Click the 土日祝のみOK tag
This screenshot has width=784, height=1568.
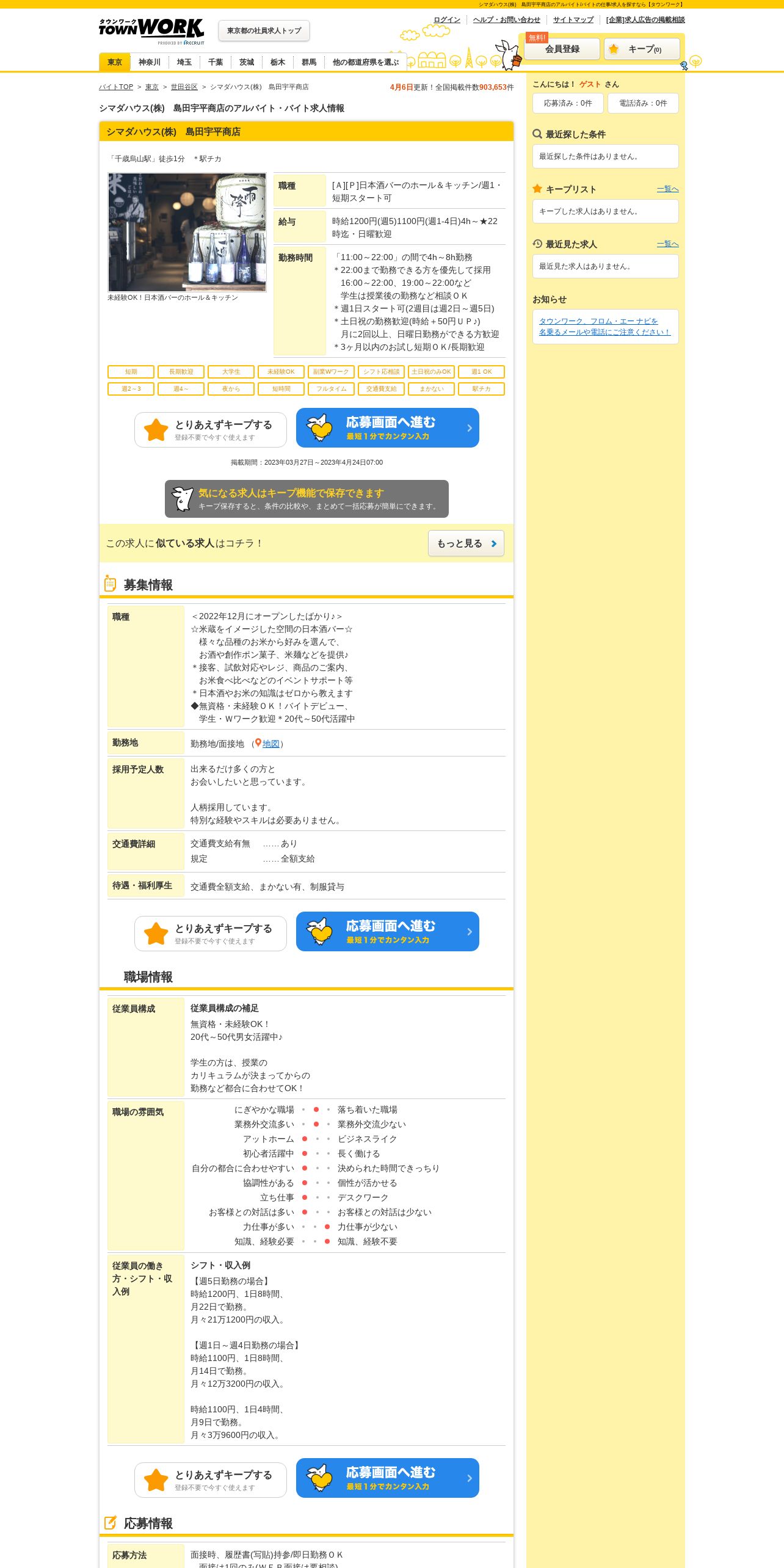point(431,372)
